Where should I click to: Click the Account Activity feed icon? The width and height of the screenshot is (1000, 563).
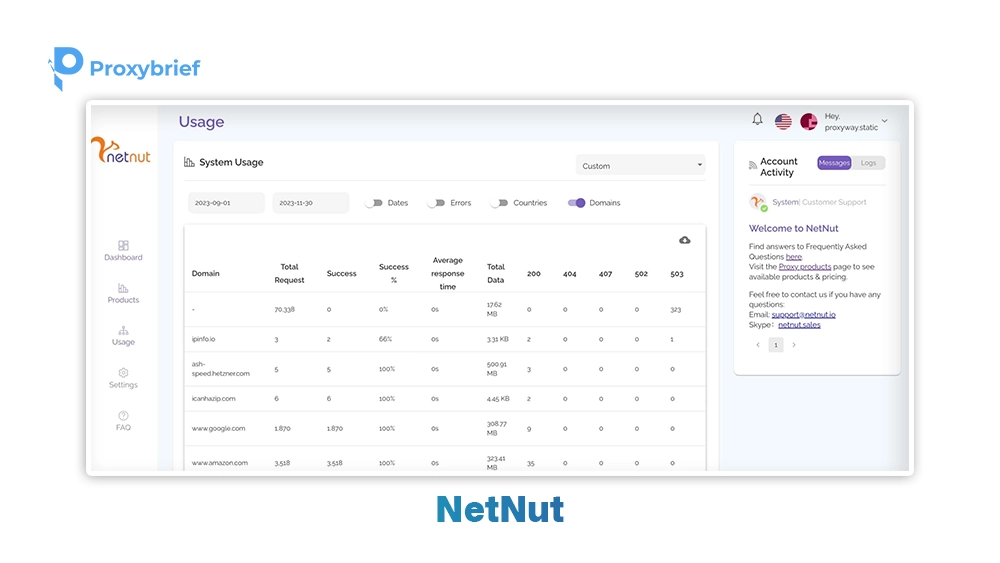[x=753, y=165]
